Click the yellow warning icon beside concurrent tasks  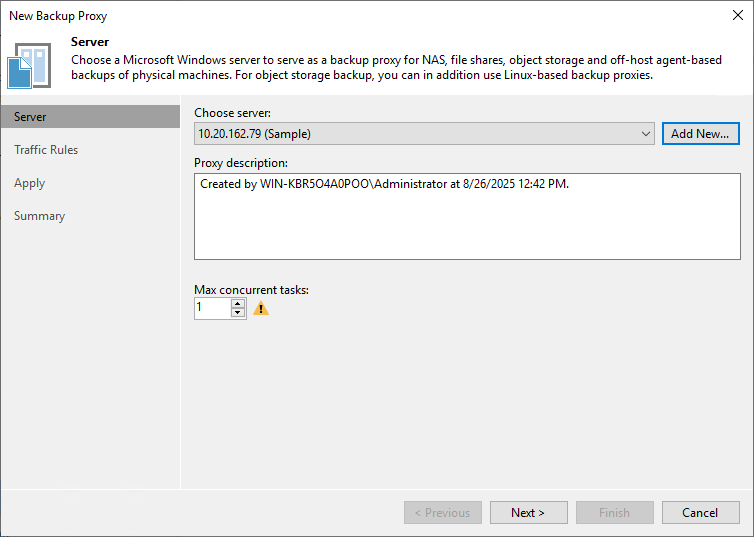(x=261, y=309)
